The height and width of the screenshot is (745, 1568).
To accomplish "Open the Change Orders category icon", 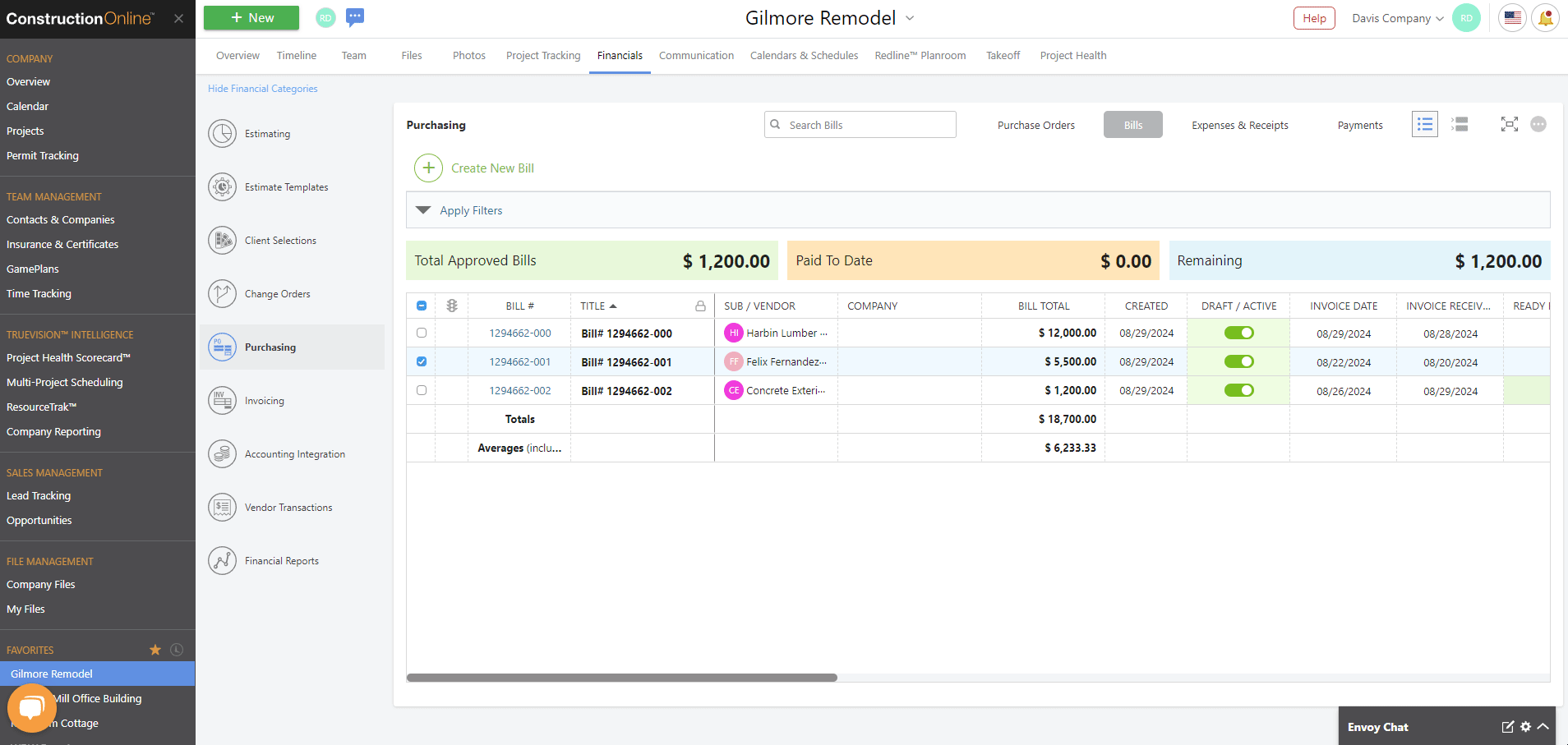I will (x=222, y=293).
